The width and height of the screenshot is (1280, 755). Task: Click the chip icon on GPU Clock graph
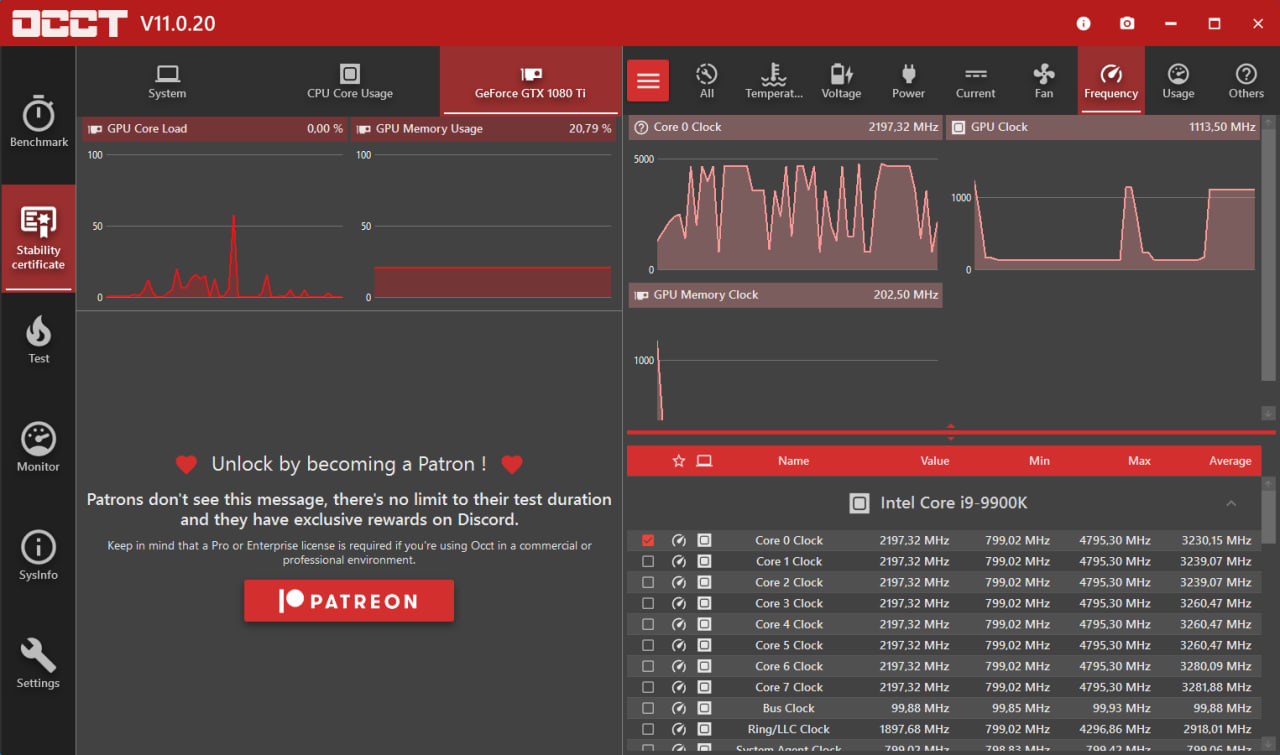(x=958, y=127)
